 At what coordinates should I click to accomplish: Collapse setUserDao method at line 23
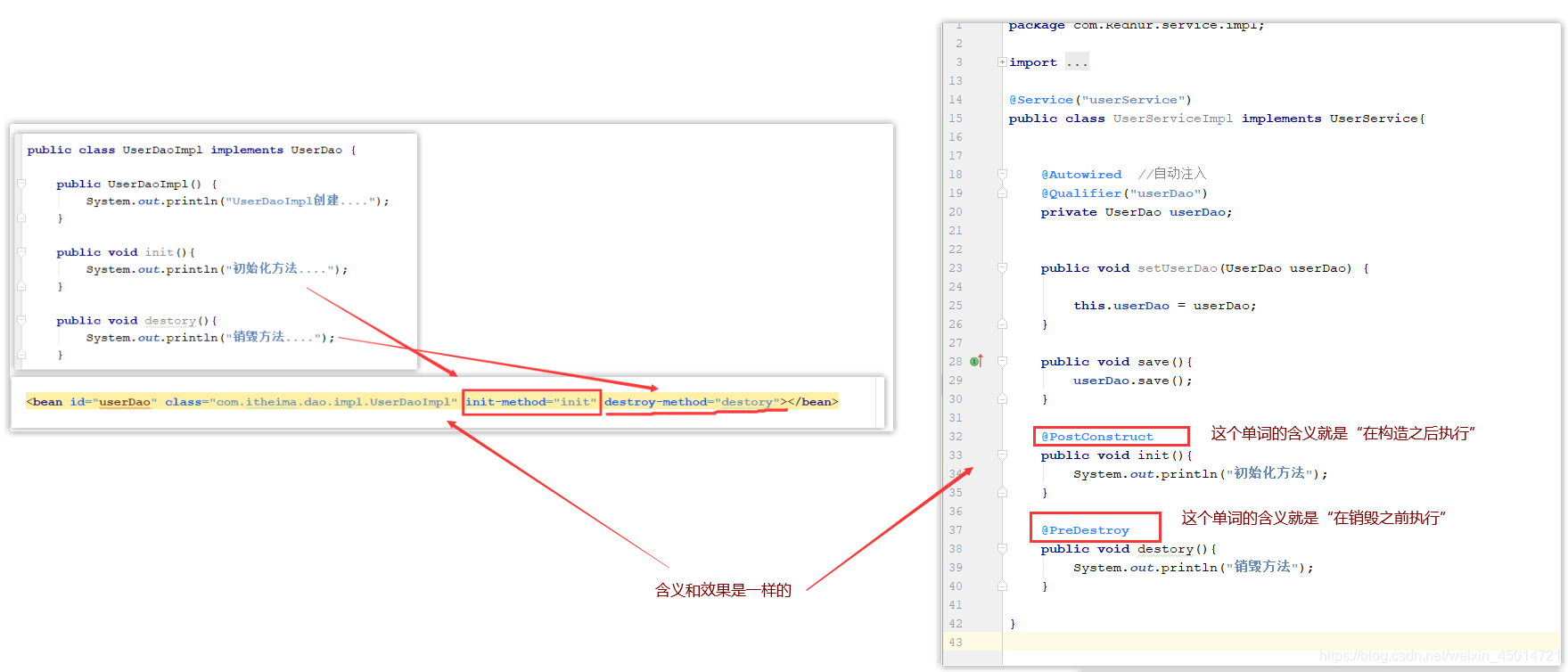(x=1002, y=268)
